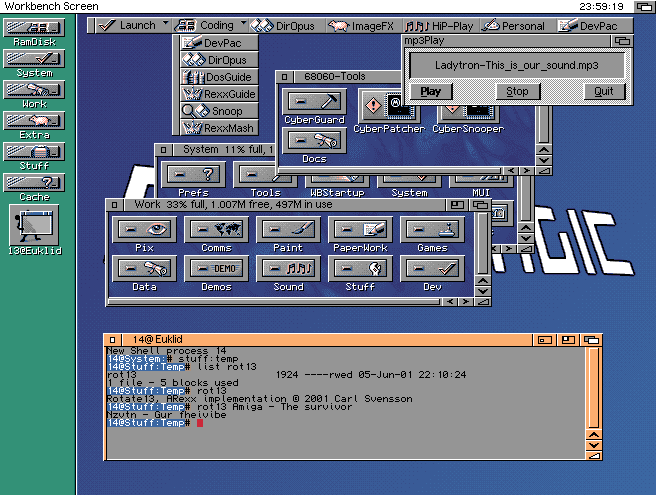The image size is (656, 495).
Task: Click 68060-Tools window down scroll arrow
Action: point(544,160)
